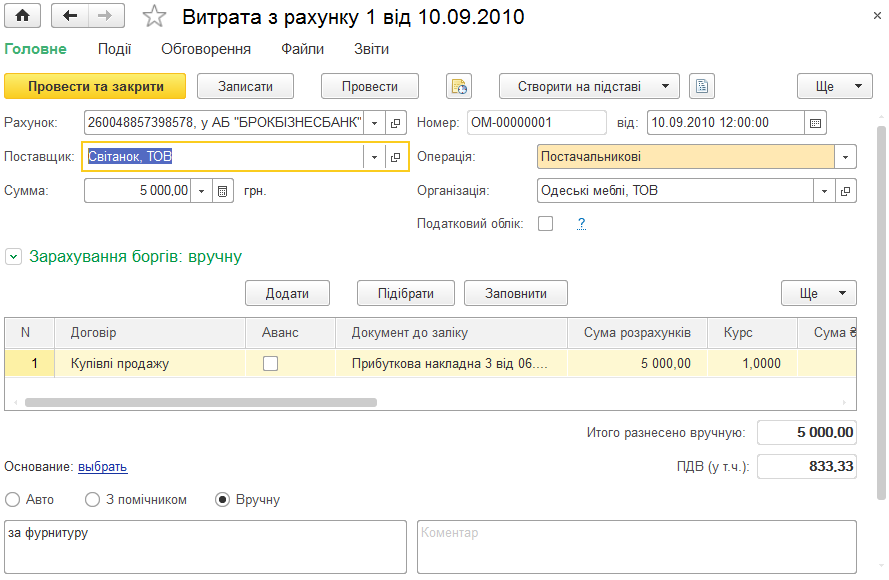This screenshot has height=580, width=889.
Task: Click the Підібрати button
Action: pos(406,293)
